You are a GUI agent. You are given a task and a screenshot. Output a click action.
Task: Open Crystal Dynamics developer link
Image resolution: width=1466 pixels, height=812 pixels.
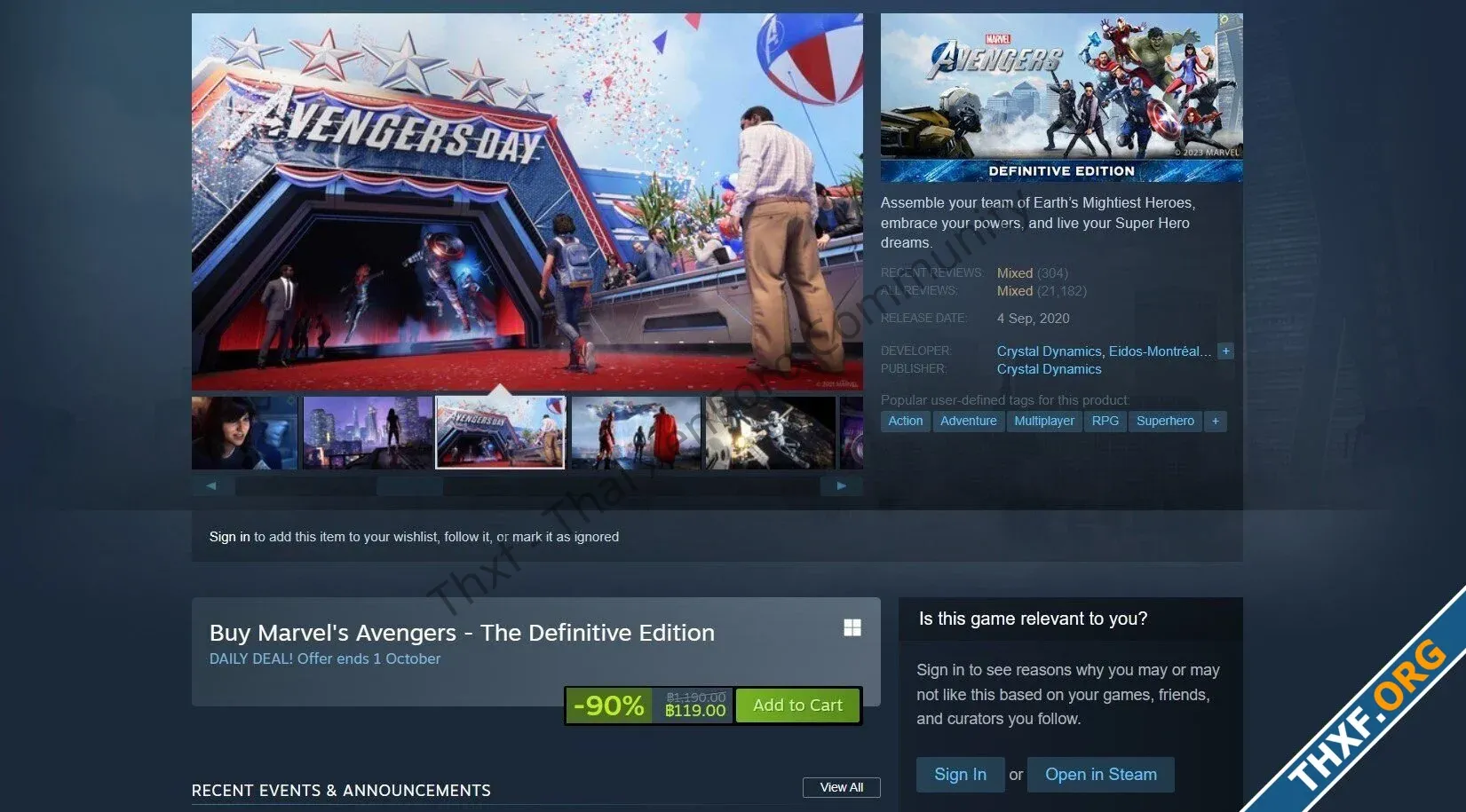pos(1049,351)
